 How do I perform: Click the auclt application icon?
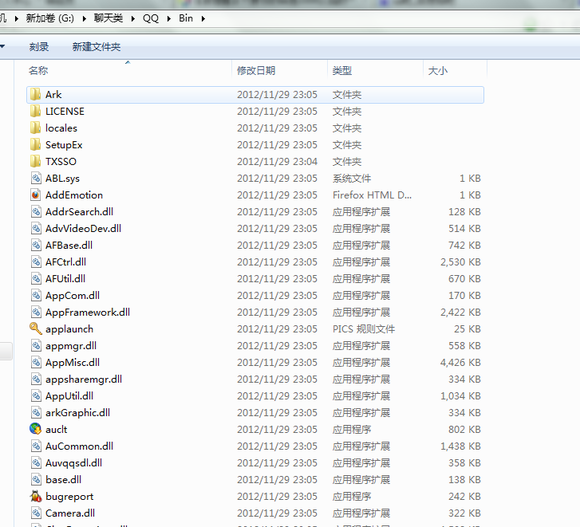click(x=36, y=429)
